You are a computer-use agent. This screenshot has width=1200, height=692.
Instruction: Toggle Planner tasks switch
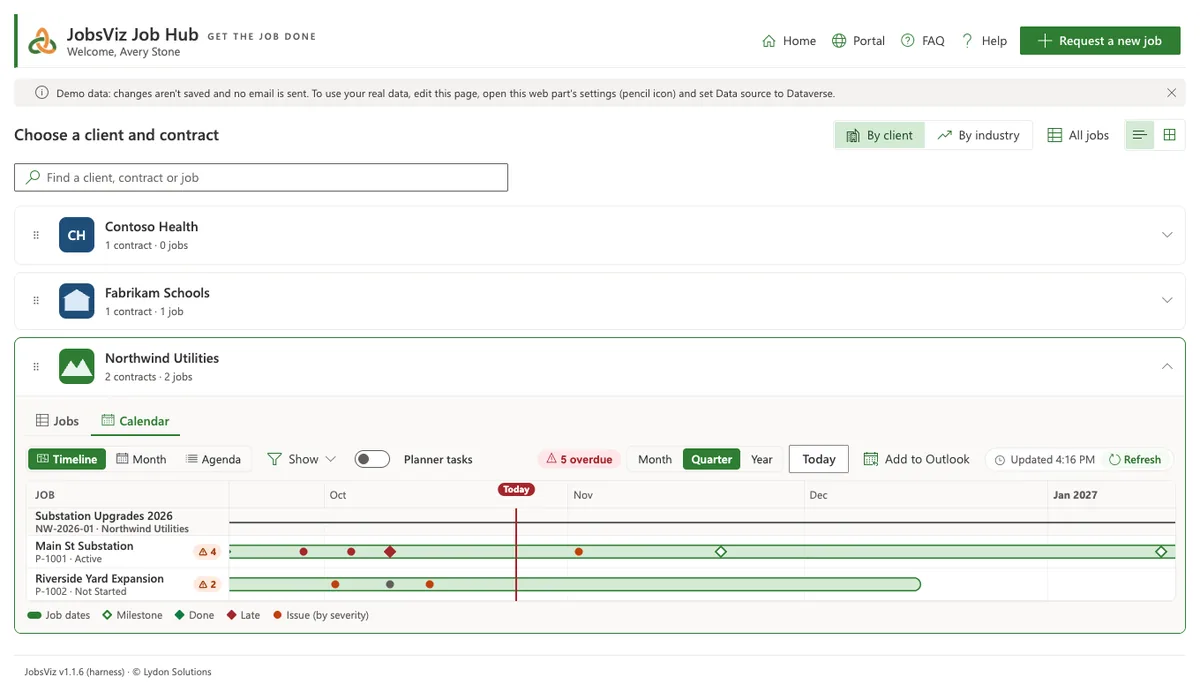tap(372, 459)
